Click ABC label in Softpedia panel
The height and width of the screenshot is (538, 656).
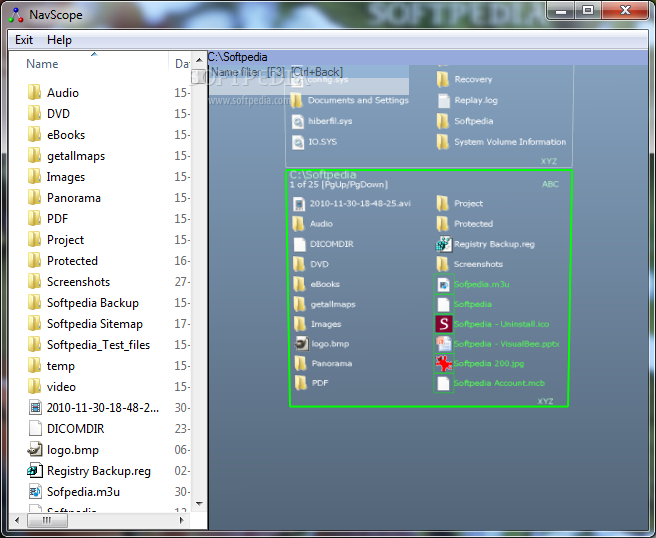(x=550, y=184)
